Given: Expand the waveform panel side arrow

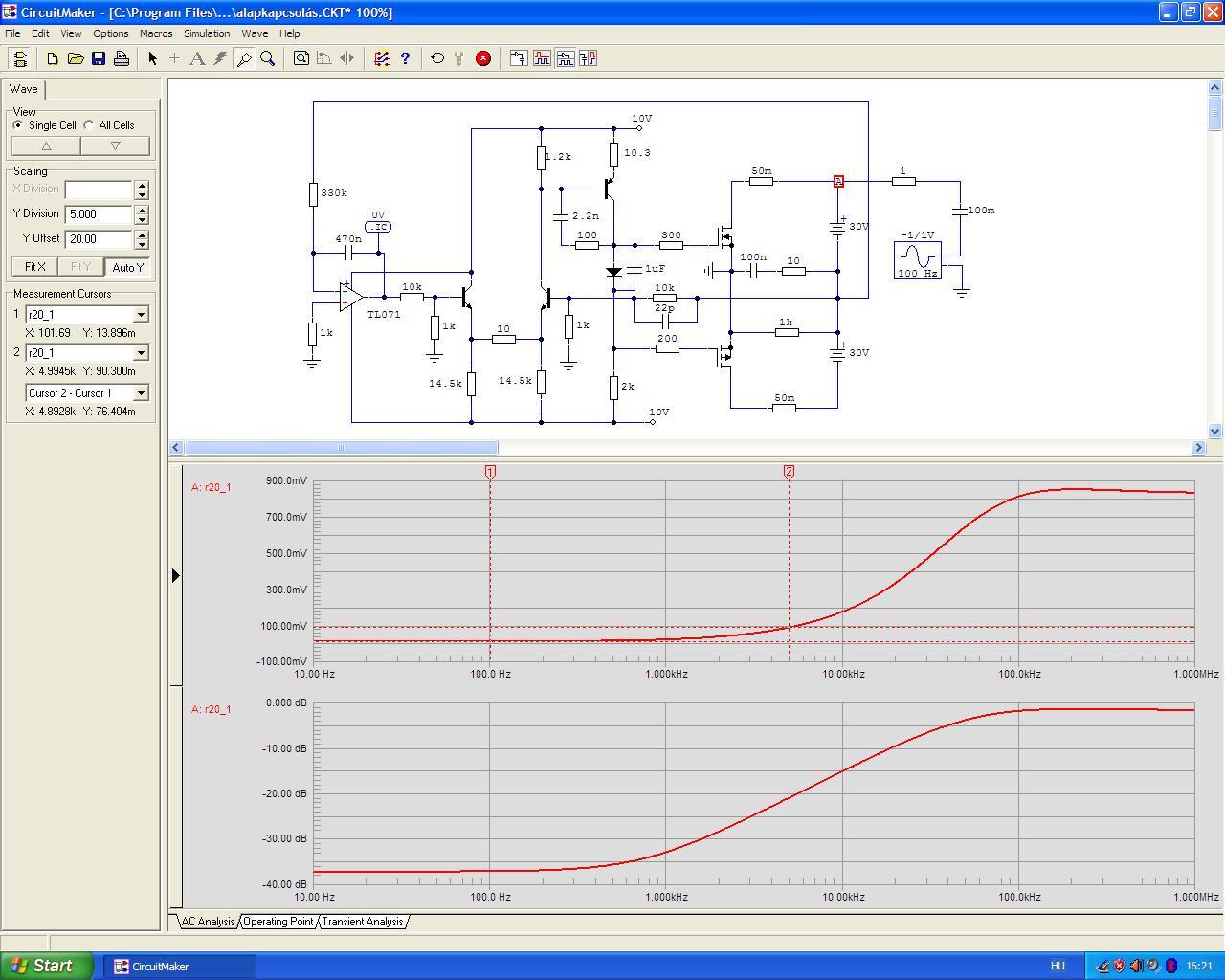Looking at the screenshot, I should [x=175, y=575].
